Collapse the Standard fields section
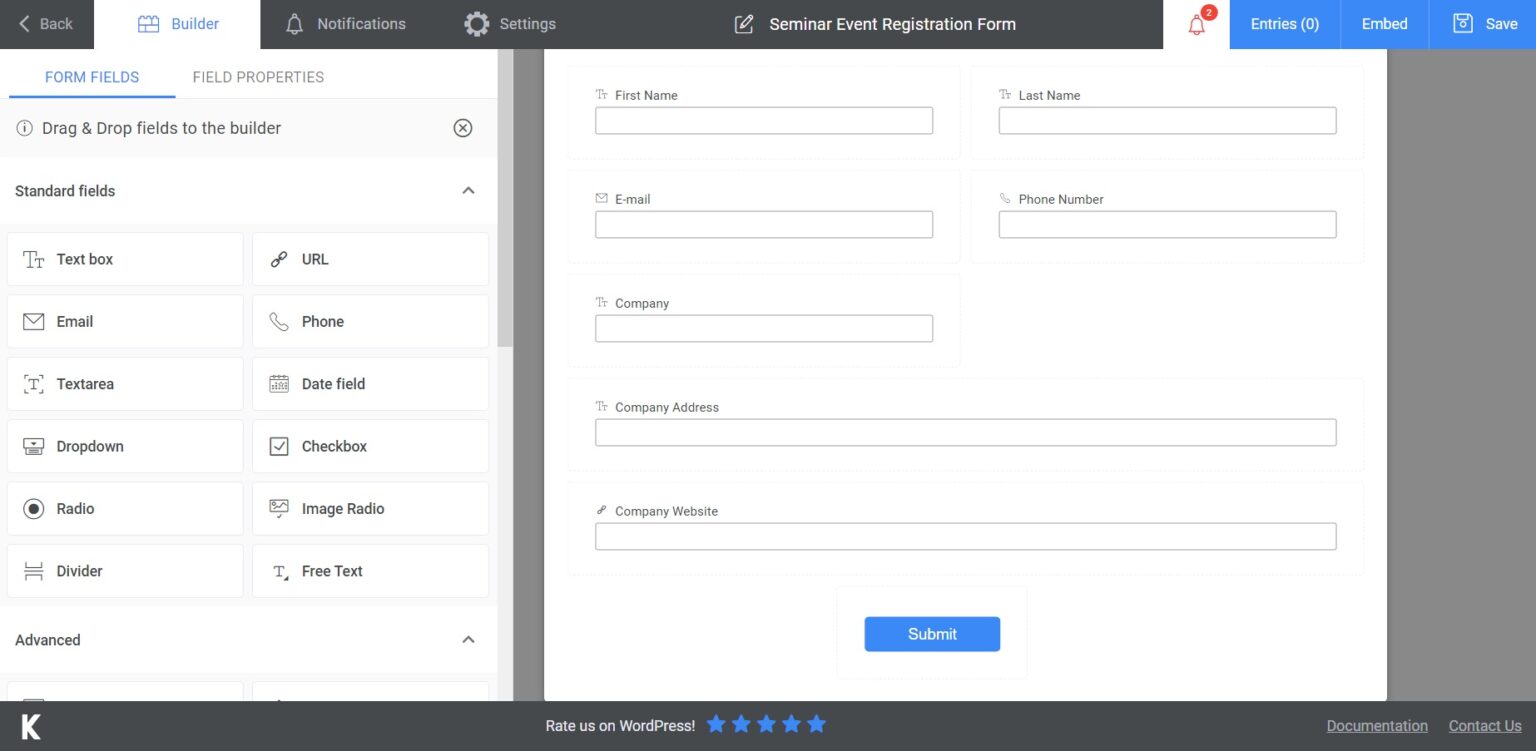The width and height of the screenshot is (1536, 751). (468, 191)
